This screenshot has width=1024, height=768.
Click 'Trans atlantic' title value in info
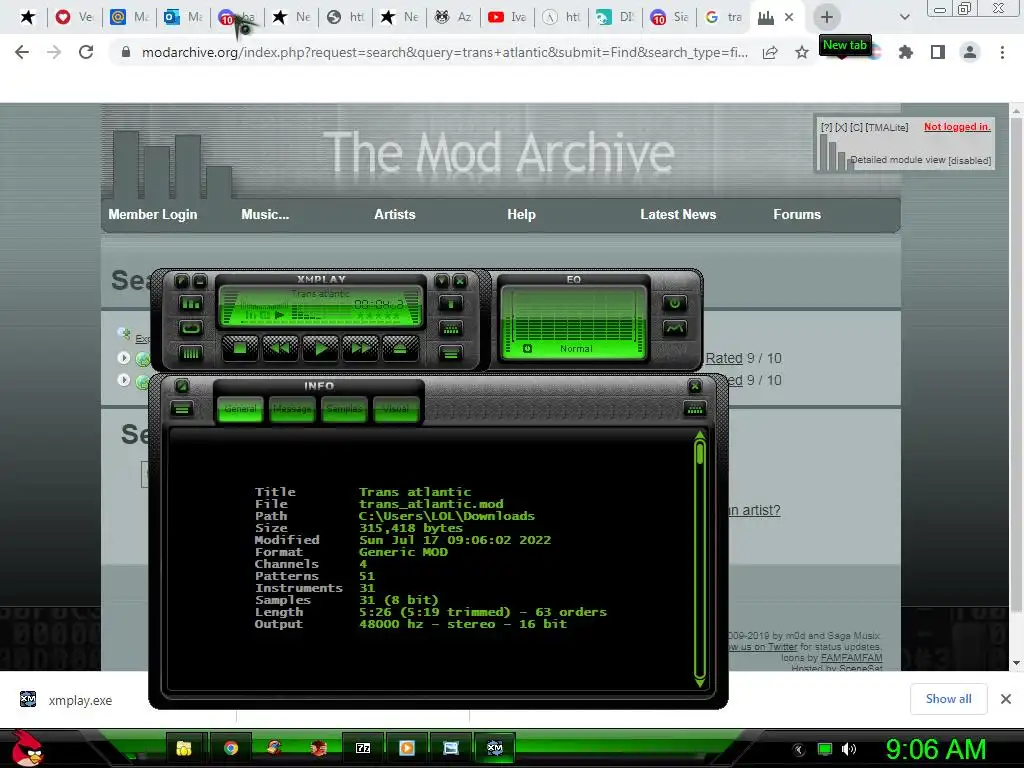(x=415, y=492)
